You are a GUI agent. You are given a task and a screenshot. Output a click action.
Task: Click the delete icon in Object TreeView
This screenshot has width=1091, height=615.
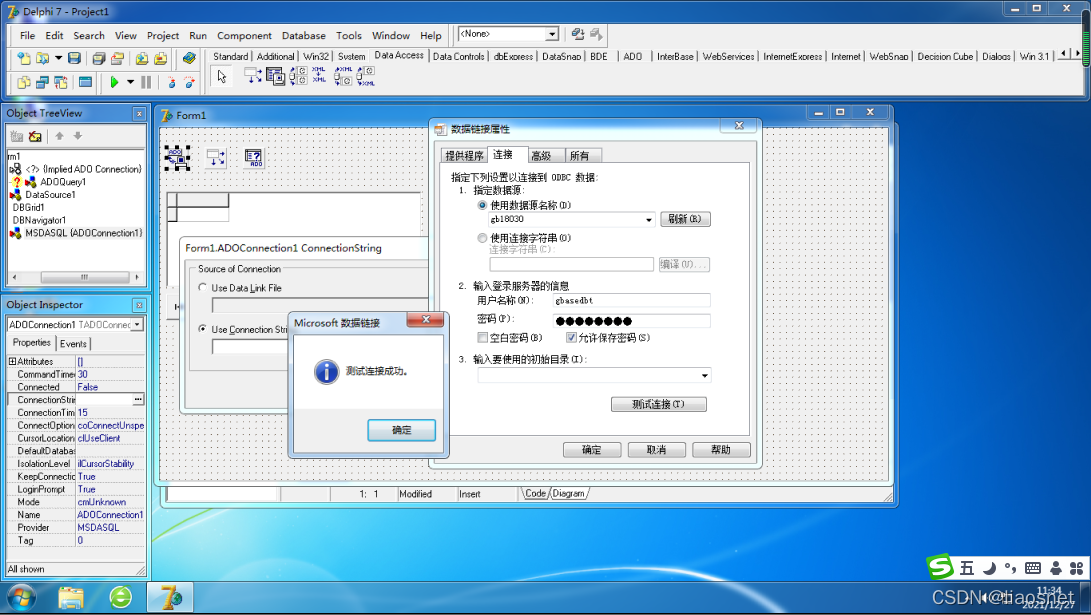point(35,136)
